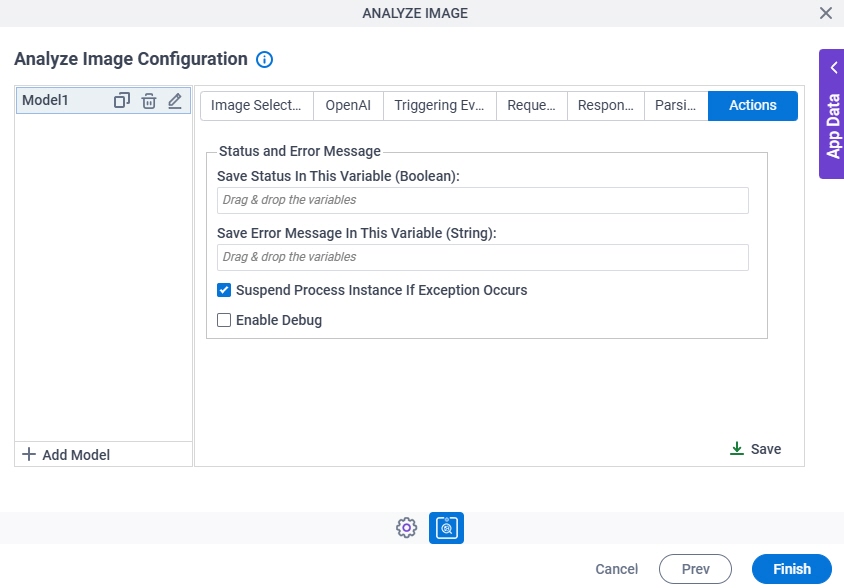The height and width of the screenshot is (588, 844).
Task: Expand the App Data side panel
Action: point(832,114)
